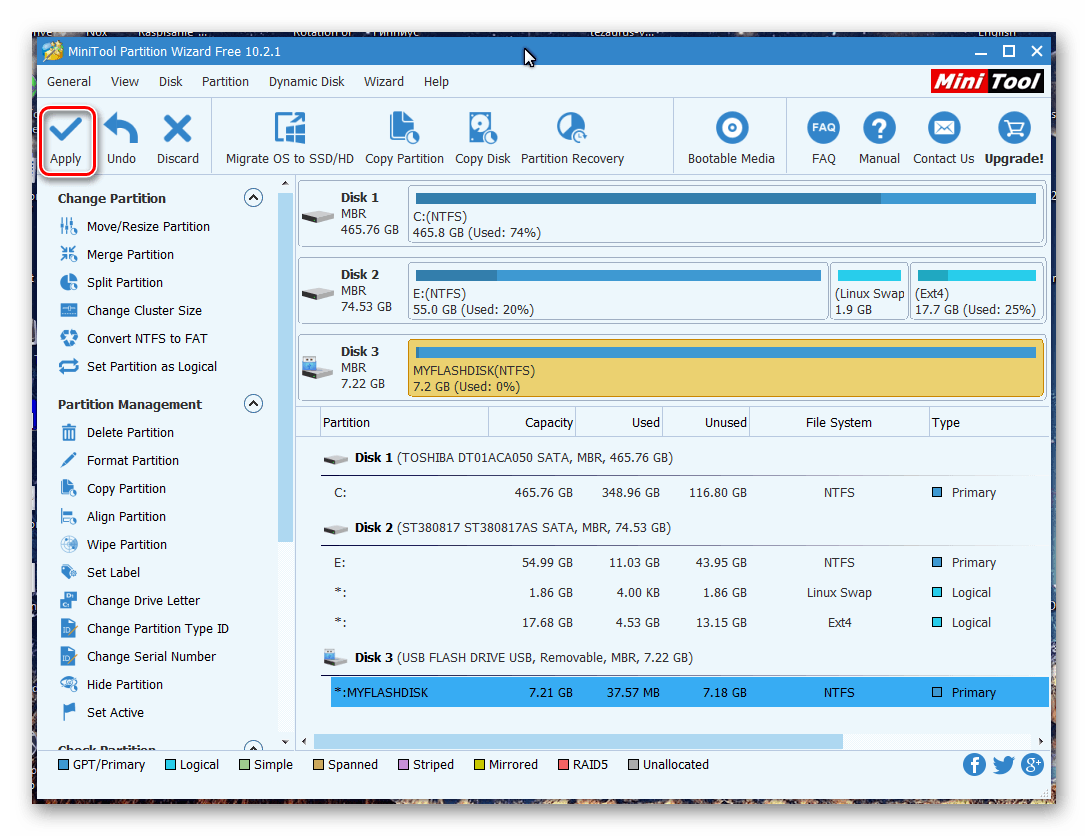Select the E: NTFS partition bar on Disk 2

(x=617, y=291)
